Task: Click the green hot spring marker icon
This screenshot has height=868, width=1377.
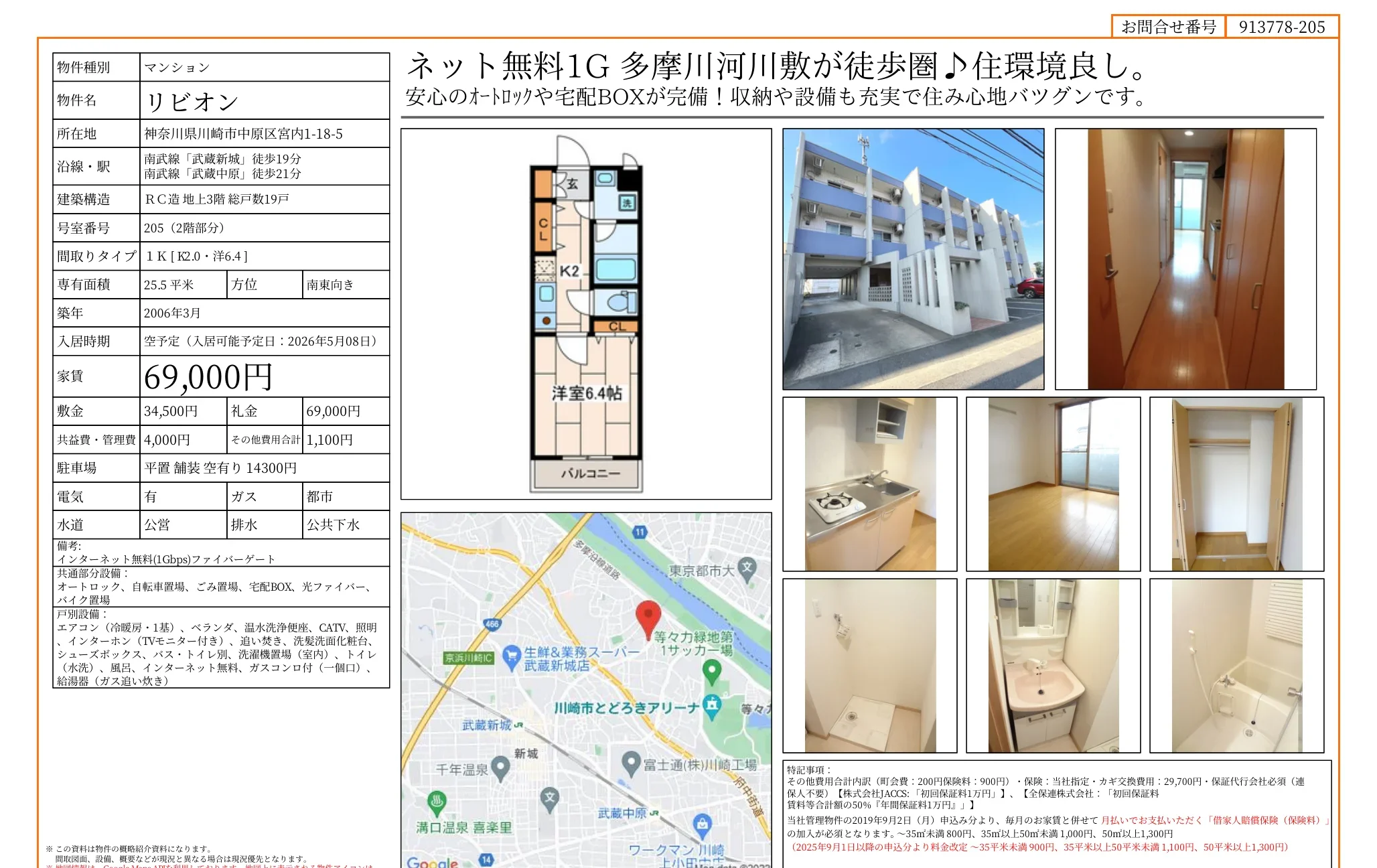Action: click(x=437, y=802)
